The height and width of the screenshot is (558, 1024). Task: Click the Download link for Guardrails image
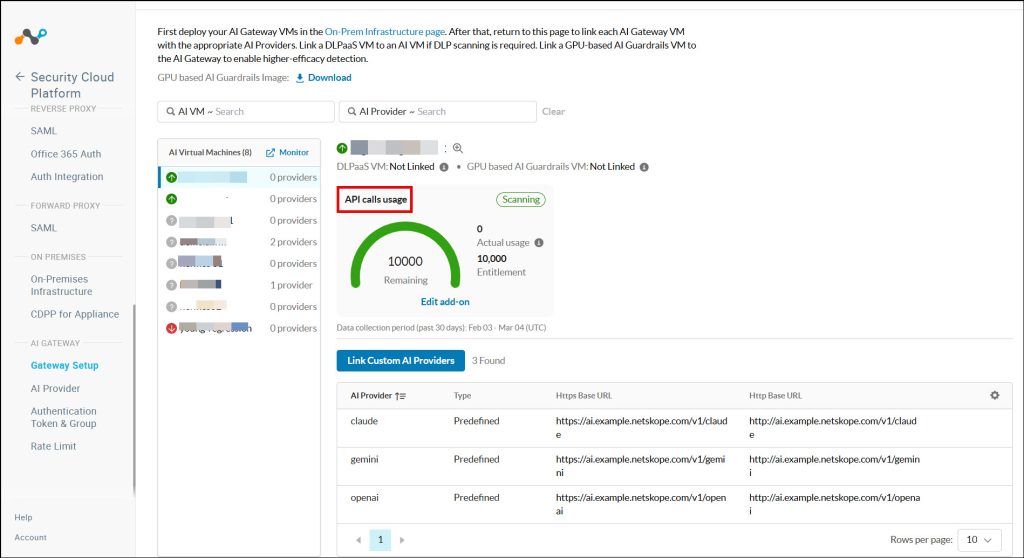coord(330,78)
